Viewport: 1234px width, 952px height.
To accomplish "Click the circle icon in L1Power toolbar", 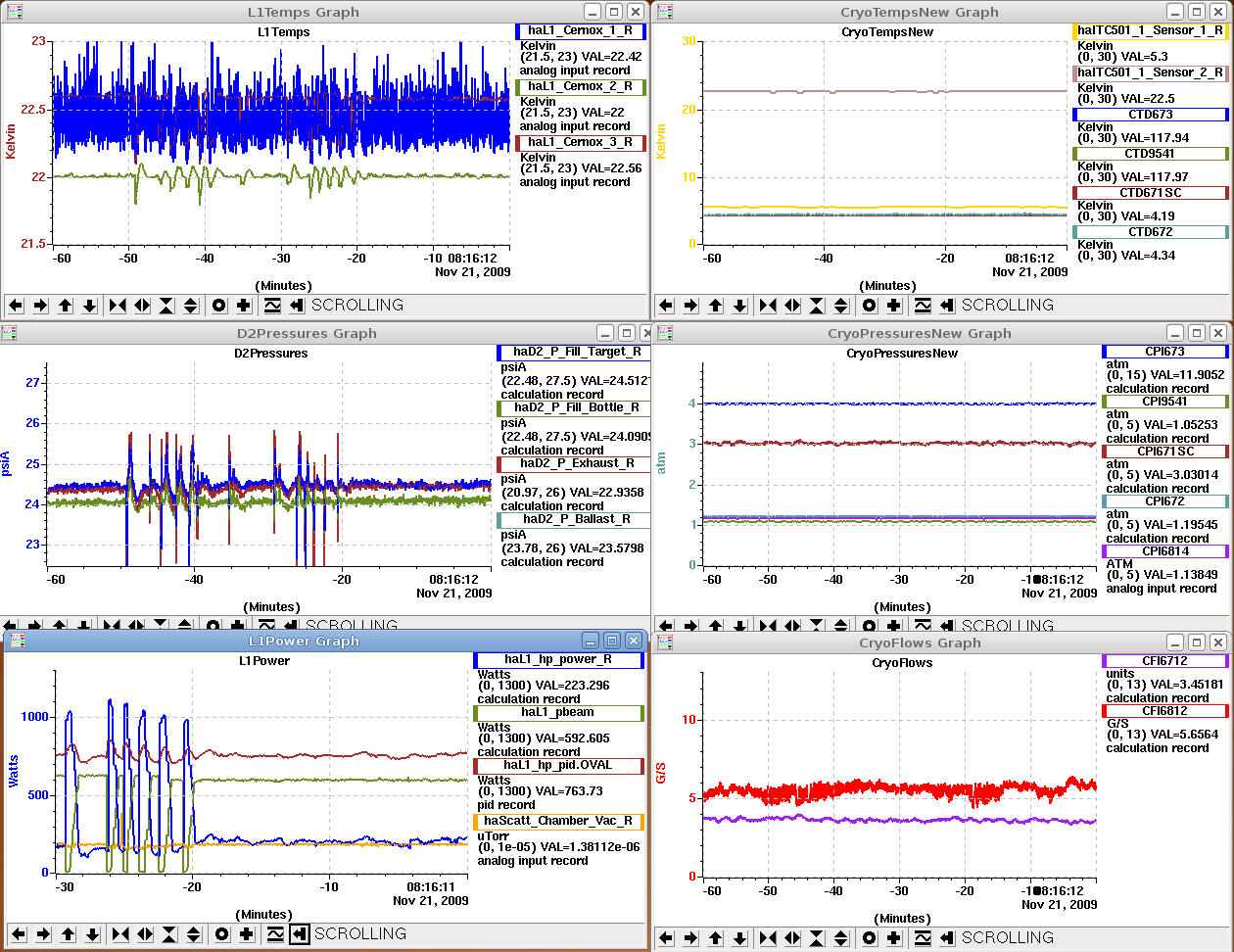I will 222,934.
